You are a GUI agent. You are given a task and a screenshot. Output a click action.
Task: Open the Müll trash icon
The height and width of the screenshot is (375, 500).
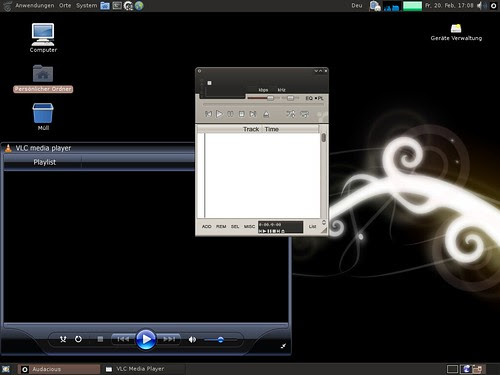tap(43, 117)
